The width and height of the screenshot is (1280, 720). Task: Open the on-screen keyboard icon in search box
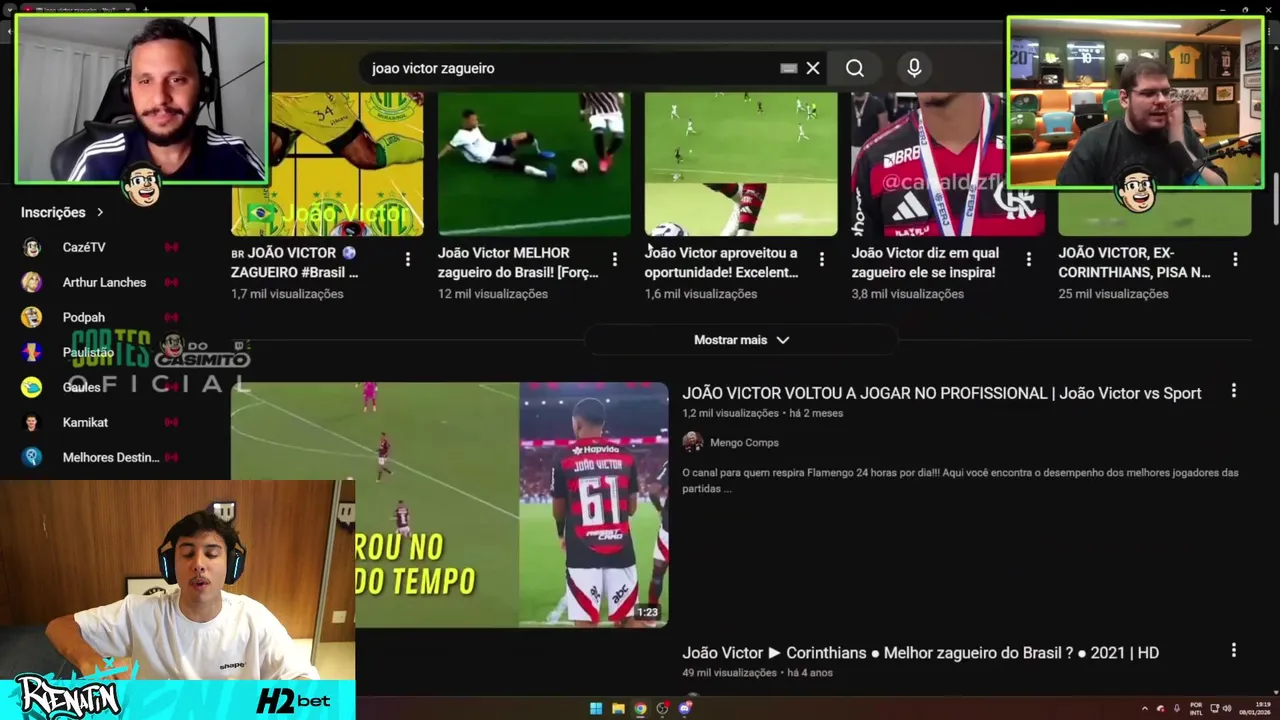pos(789,68)
